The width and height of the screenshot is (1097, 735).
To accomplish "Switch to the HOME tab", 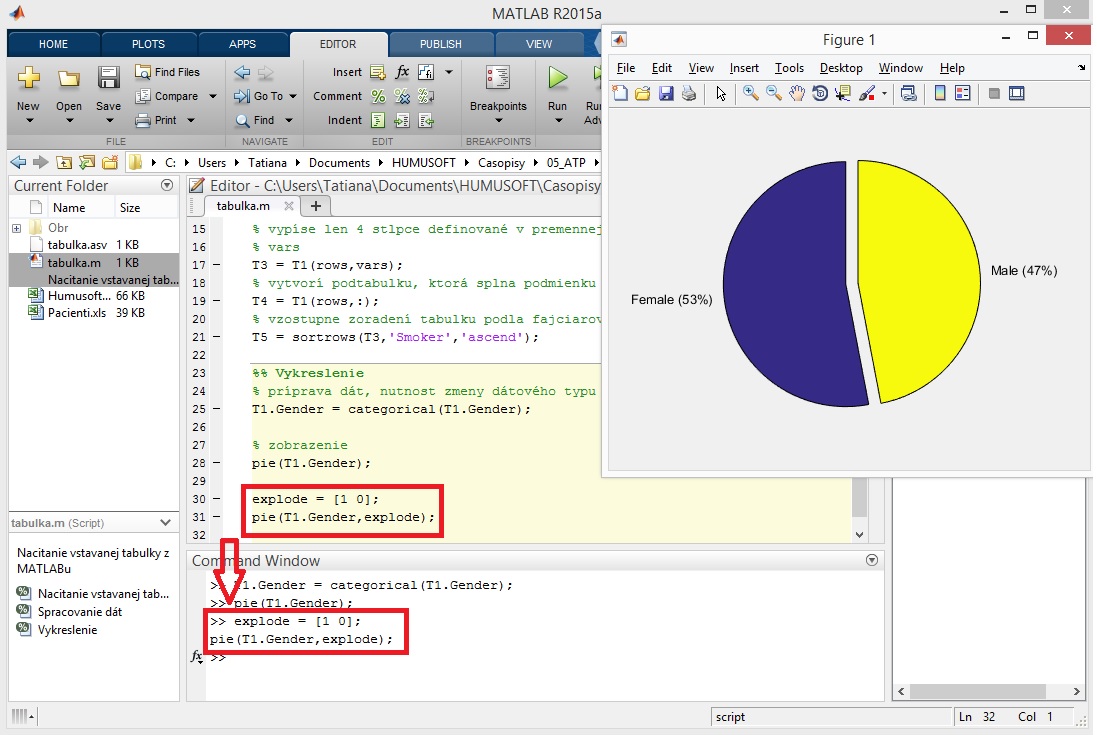I will coord(53,44).
